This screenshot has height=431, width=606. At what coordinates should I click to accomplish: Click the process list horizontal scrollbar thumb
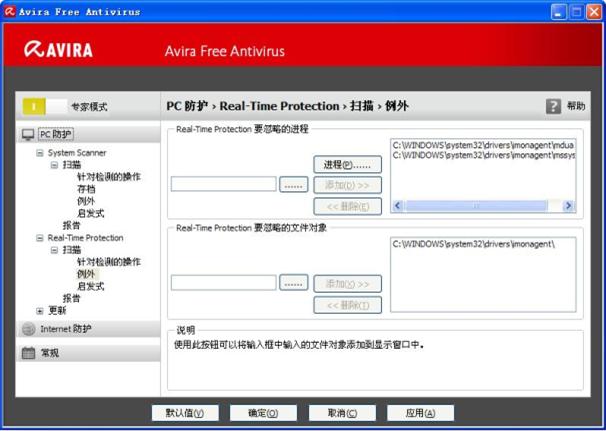point(476,206)
